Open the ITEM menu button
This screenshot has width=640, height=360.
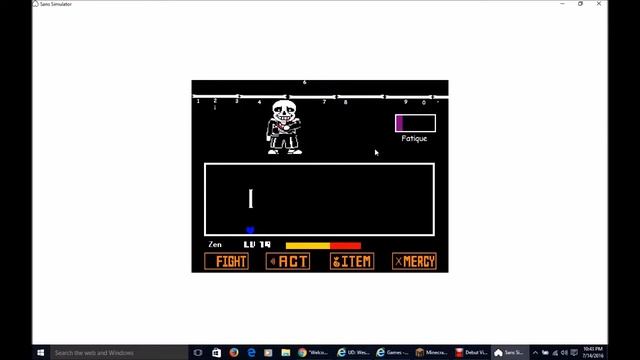[352, 261]
